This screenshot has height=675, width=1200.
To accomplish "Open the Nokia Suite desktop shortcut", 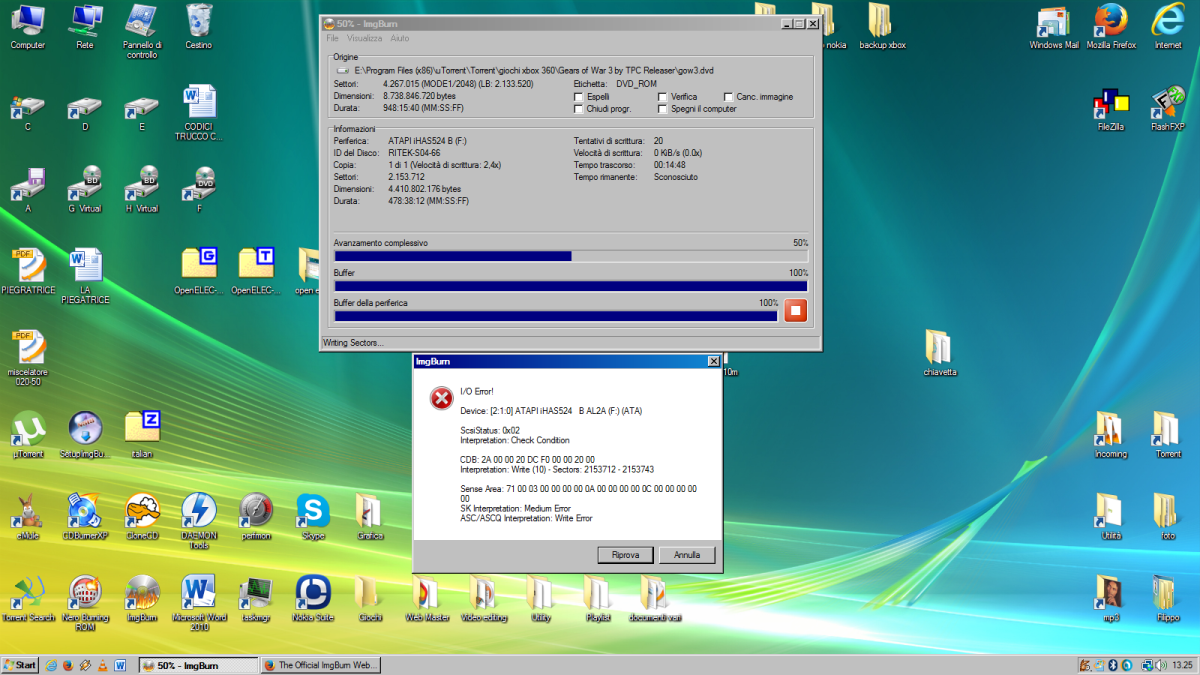I will tap(313, 593).
